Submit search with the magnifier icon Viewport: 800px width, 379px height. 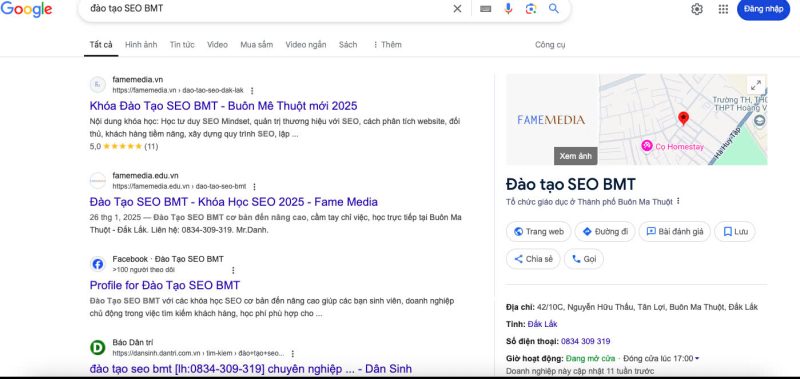[554, 9]
